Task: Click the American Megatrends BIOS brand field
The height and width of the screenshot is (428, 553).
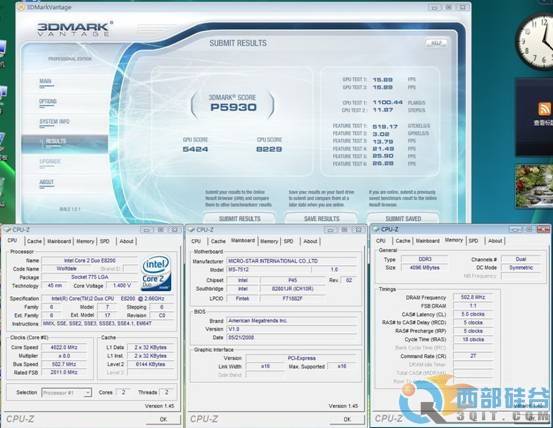Action: [291, 321]
